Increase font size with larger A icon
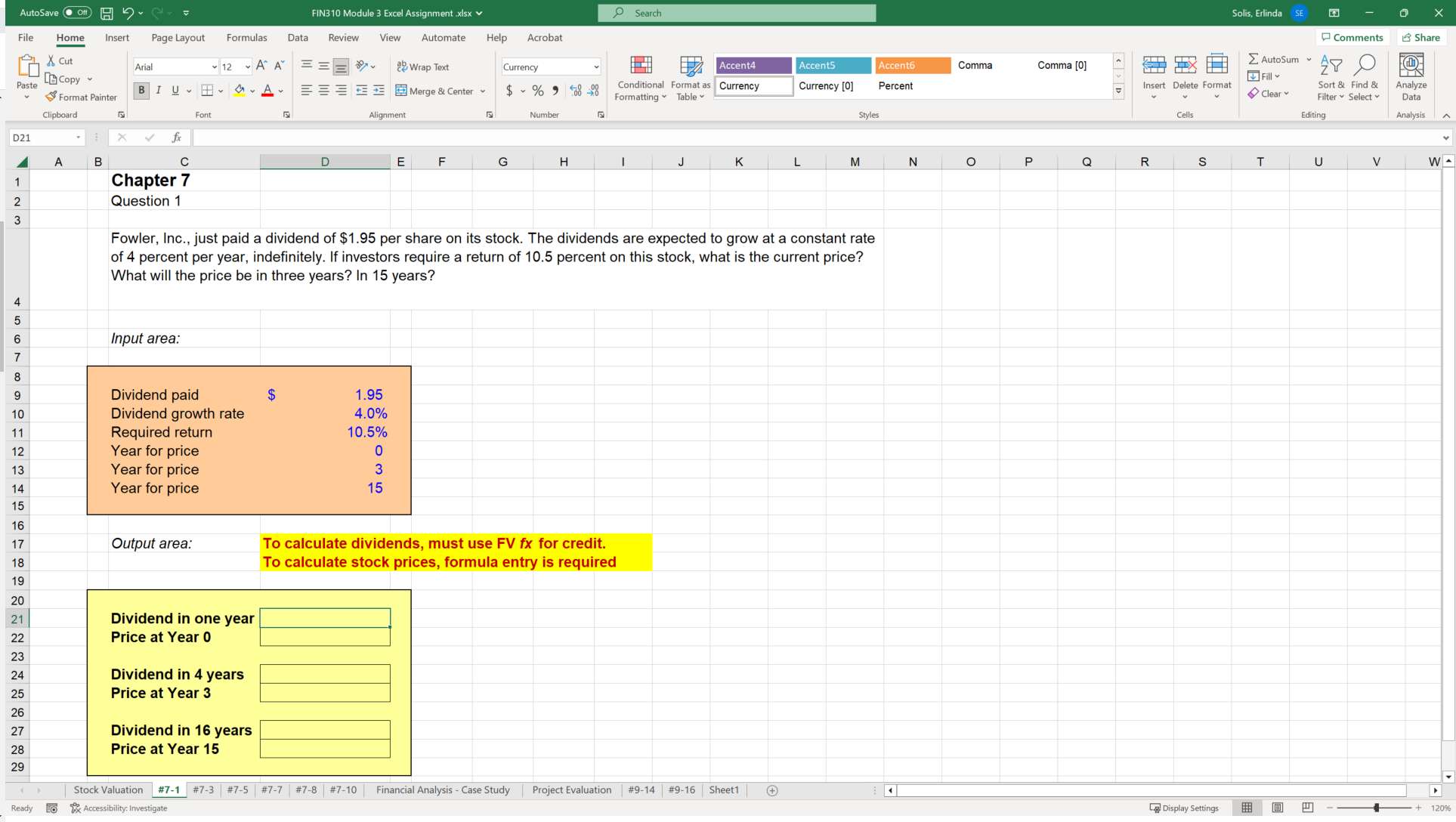Image resolution: width=1456 pixels, height=822 pixels. tap(261, 66)
